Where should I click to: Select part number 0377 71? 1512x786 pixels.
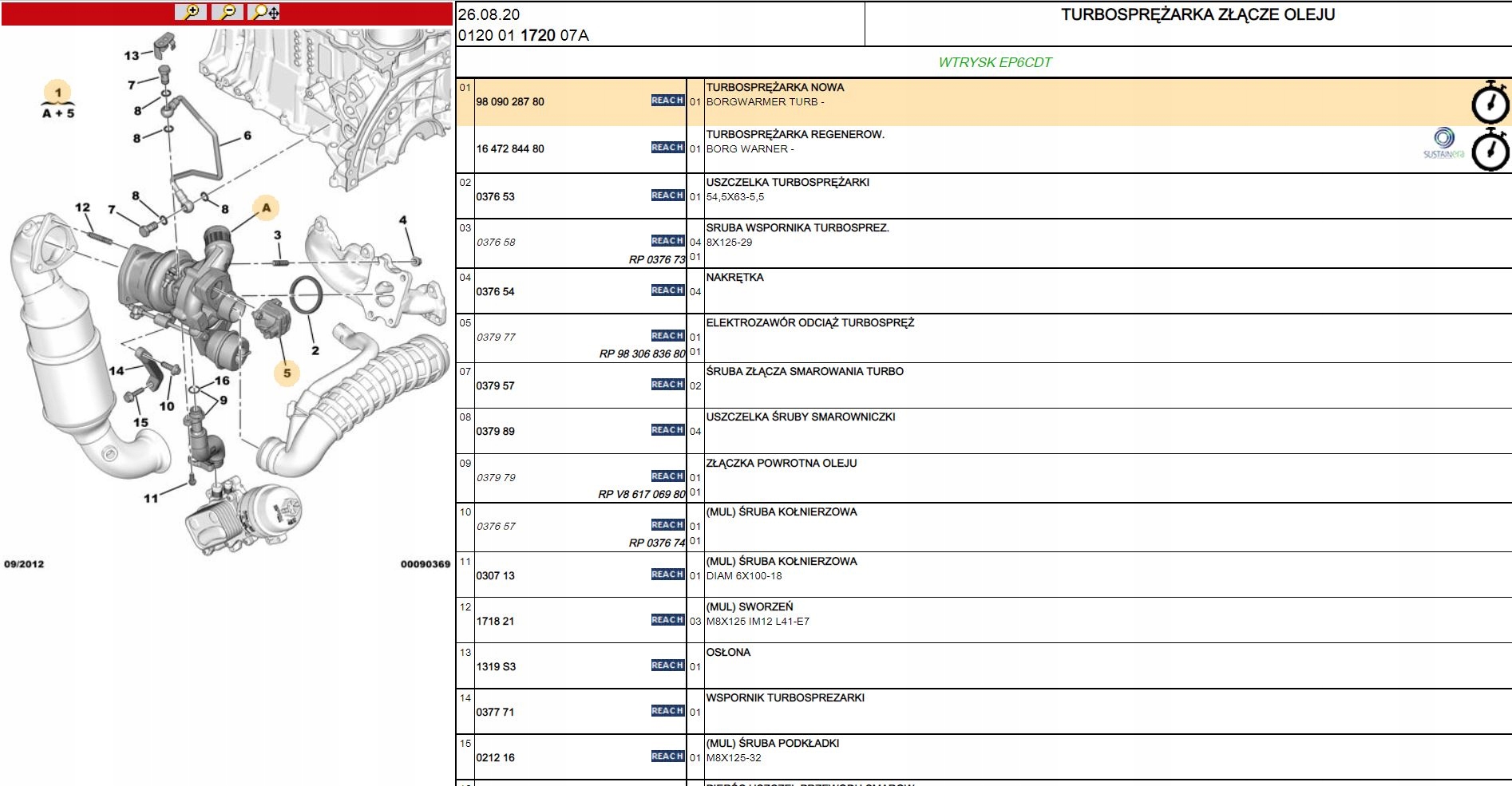tap(496, 713)
